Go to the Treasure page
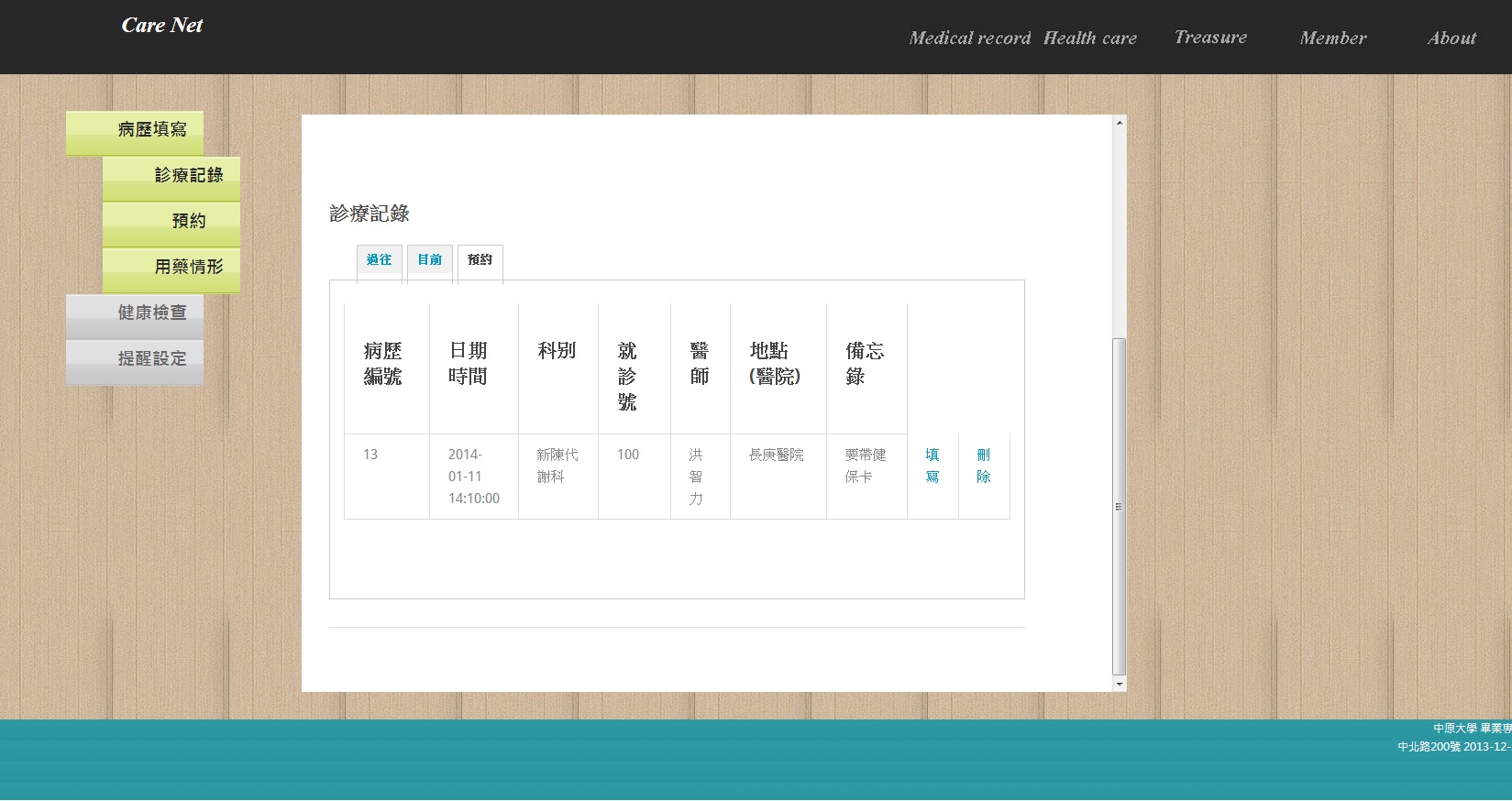Image resolution: width=1512 pixels, height=801 pixels. 1210,38
